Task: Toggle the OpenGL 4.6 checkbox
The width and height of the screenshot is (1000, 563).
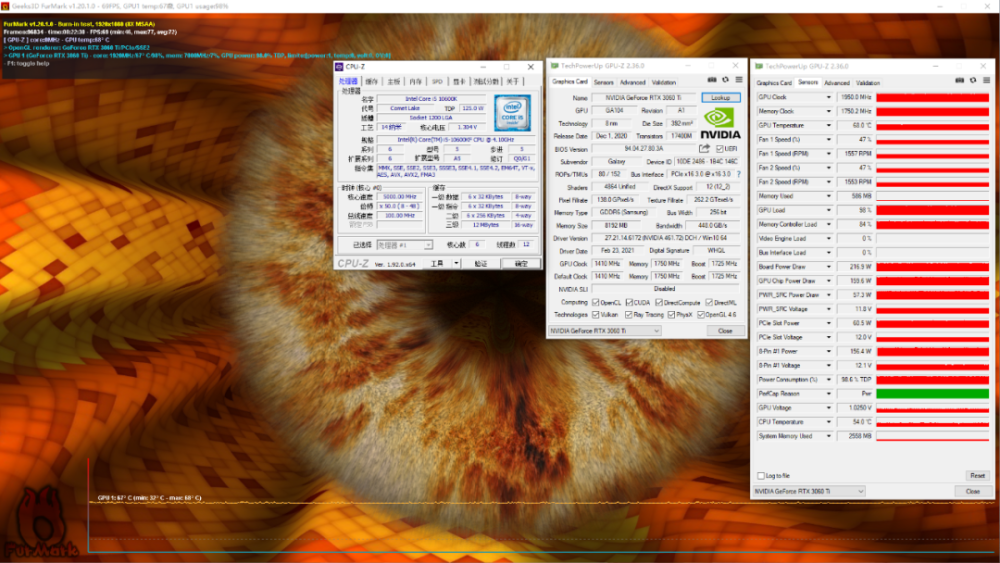Action: pyautogui.click(x=701, y=315)
